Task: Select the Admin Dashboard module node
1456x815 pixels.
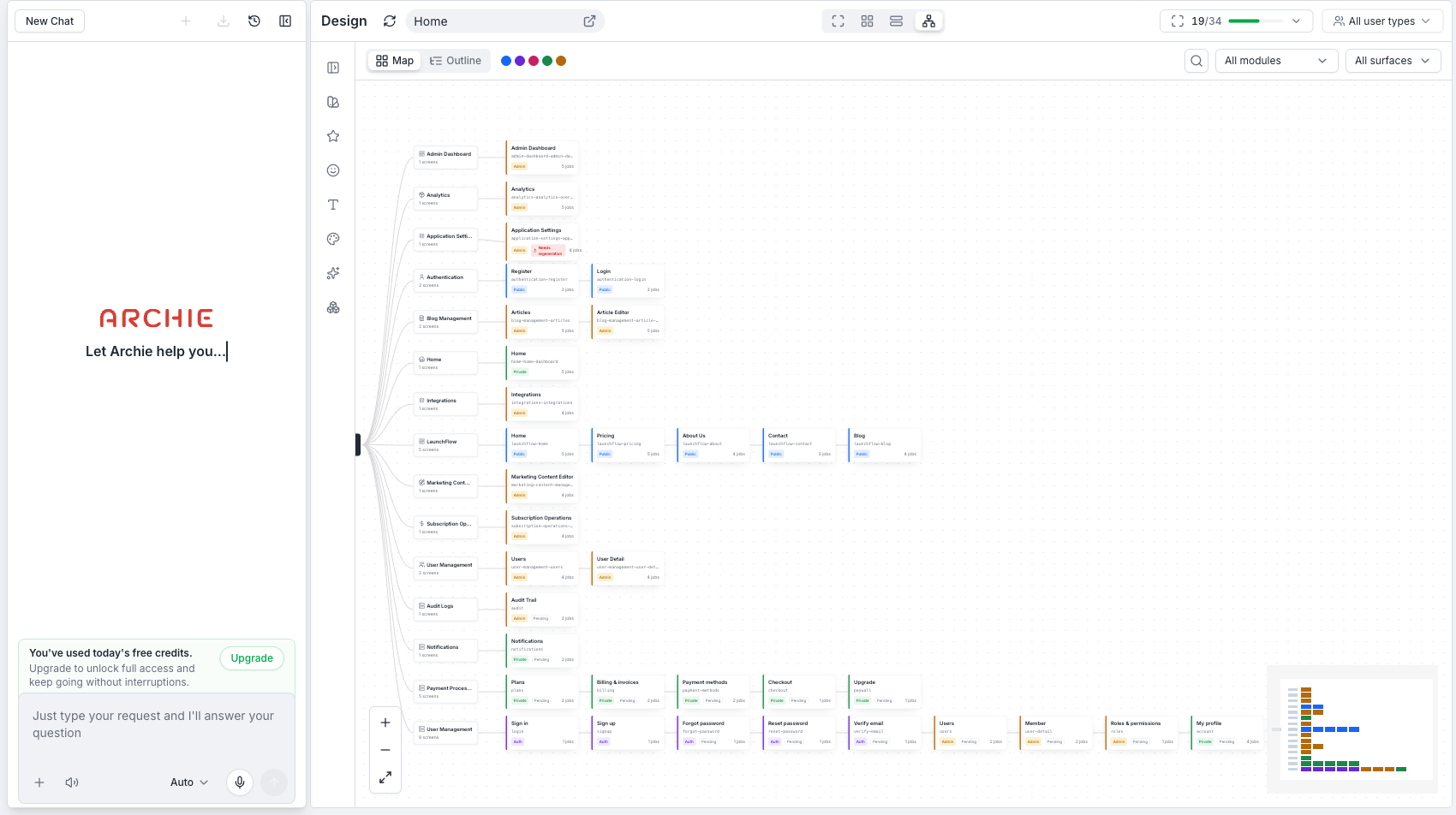Action: (445, 158)
